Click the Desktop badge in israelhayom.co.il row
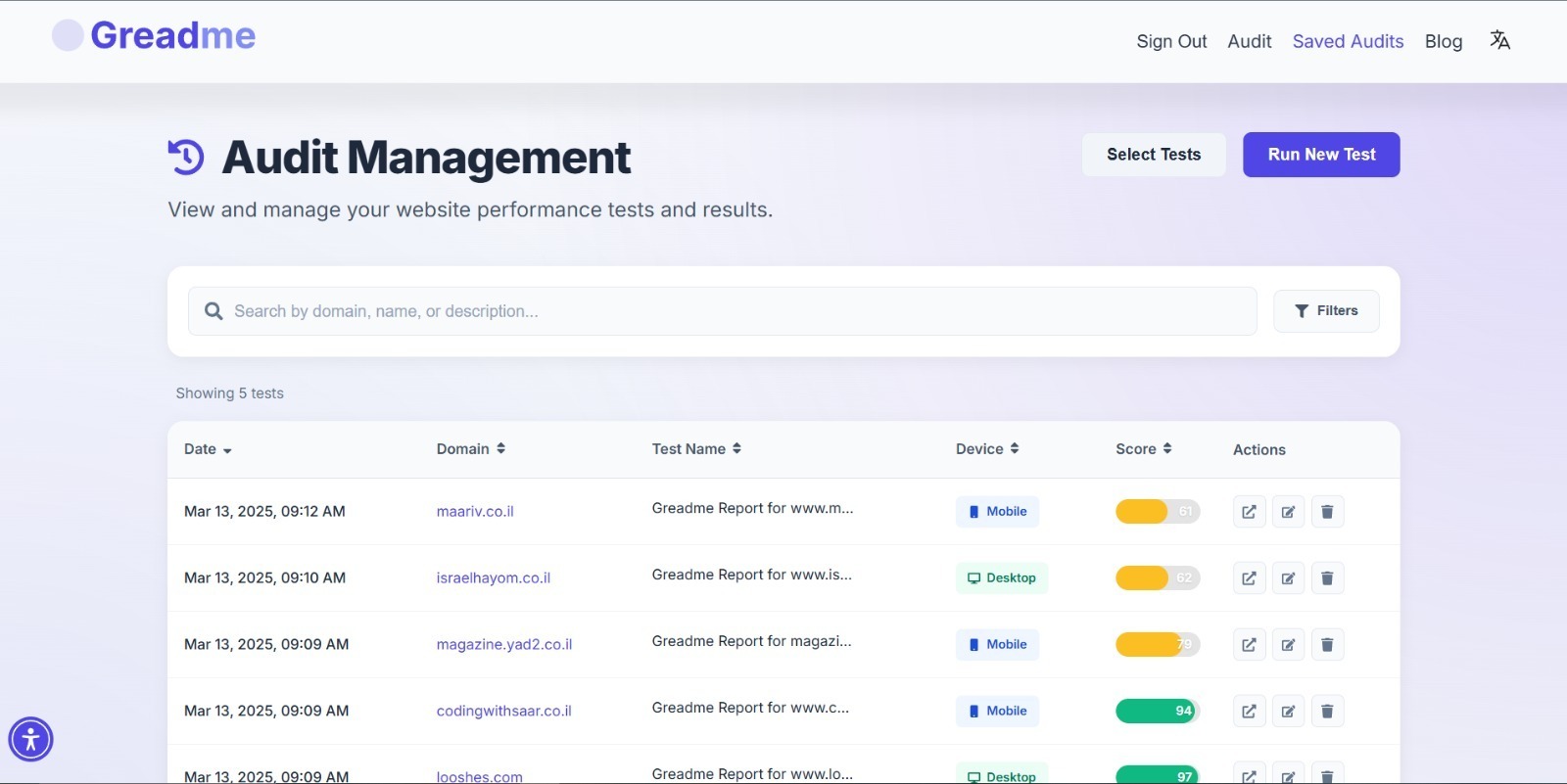The width and height of the screenshot is (1567, 784). point(1002,578)
